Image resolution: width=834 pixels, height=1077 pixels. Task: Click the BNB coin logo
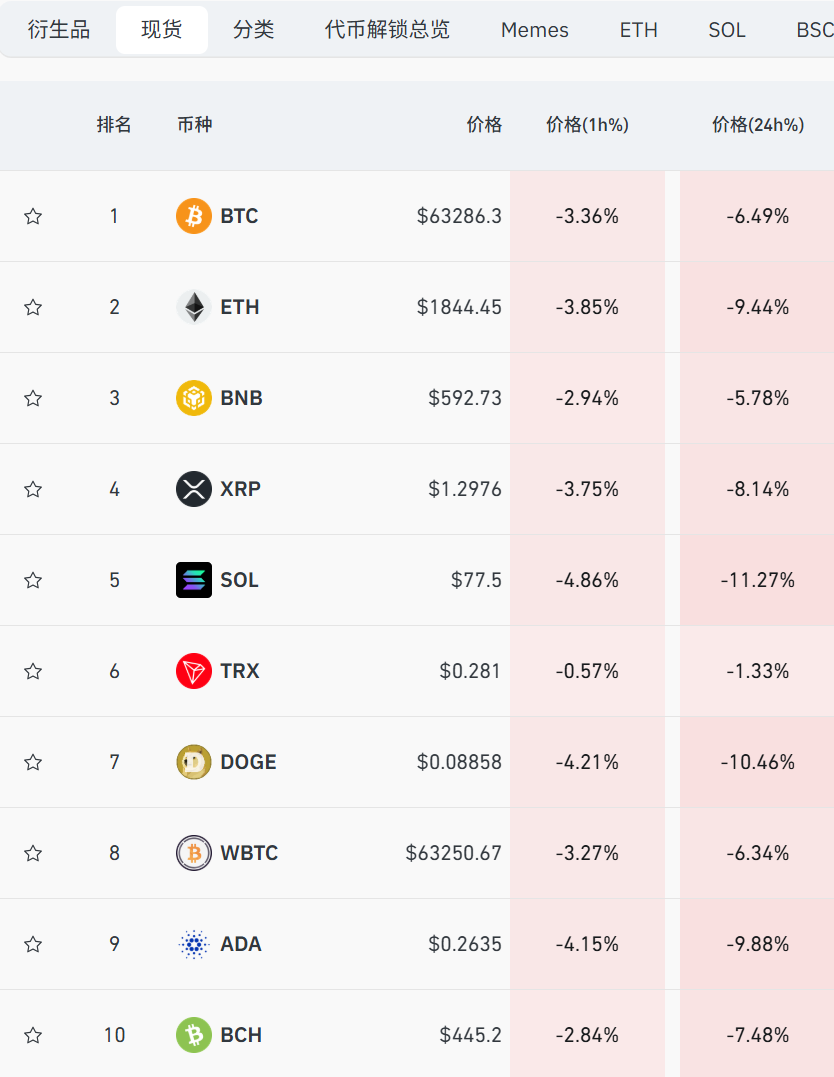point(194,398)
